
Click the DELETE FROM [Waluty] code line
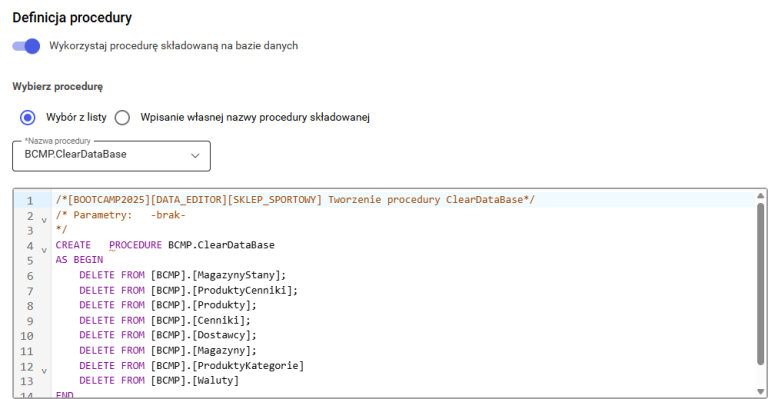coord(159,380)
